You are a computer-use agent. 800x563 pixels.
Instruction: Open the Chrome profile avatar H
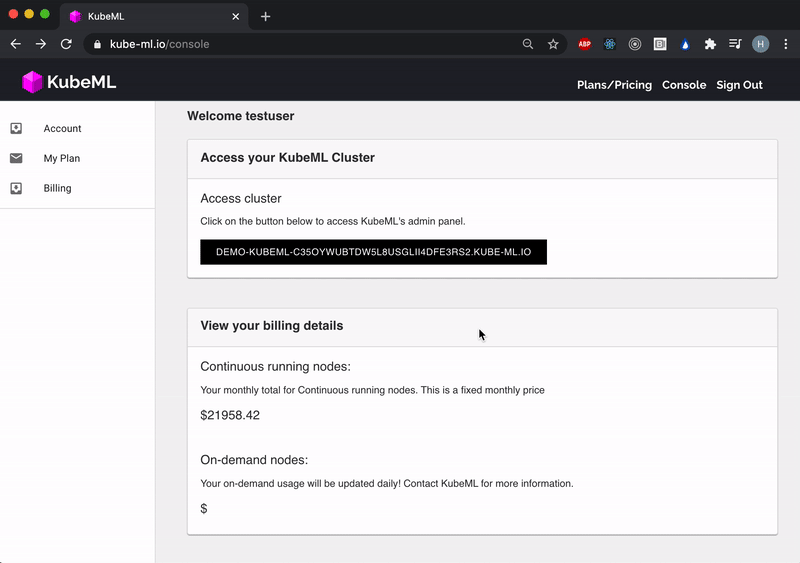pyautogui.click(x=760, y=44)
